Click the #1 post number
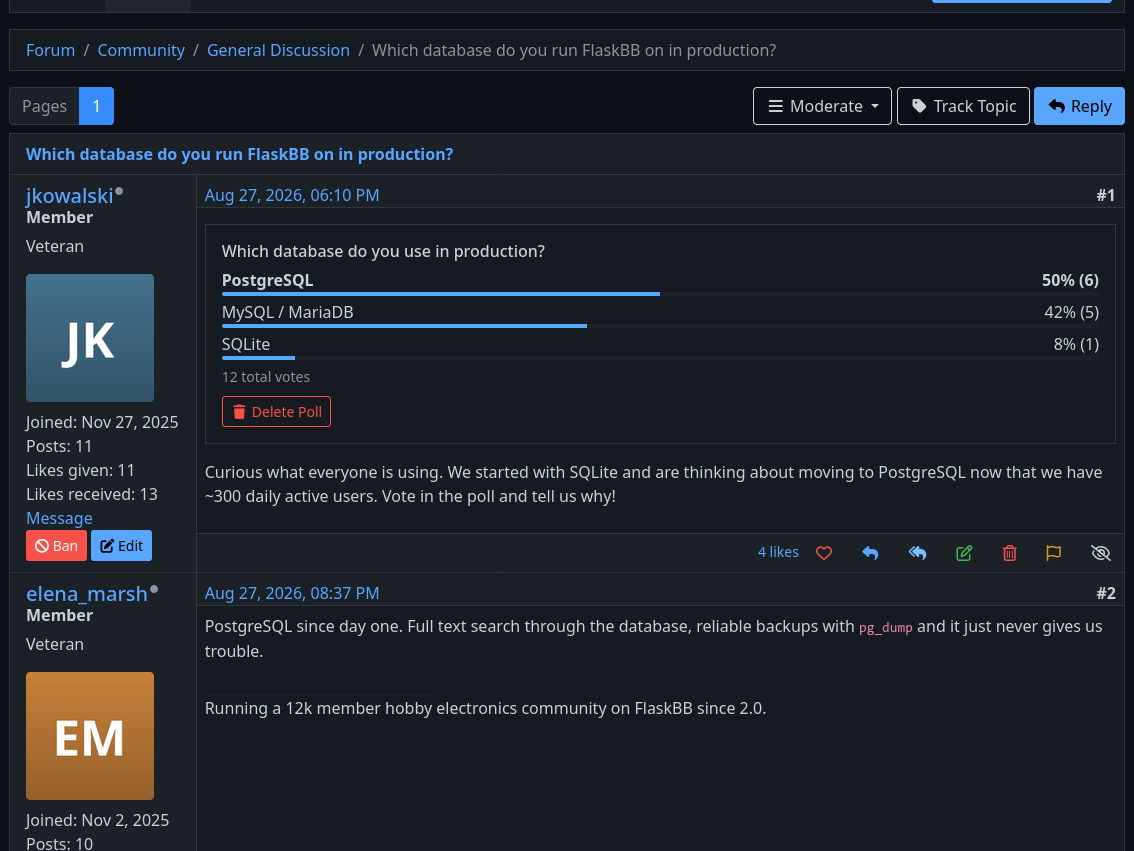Viewport: 1134px width, 851px height. (1105, 195)
